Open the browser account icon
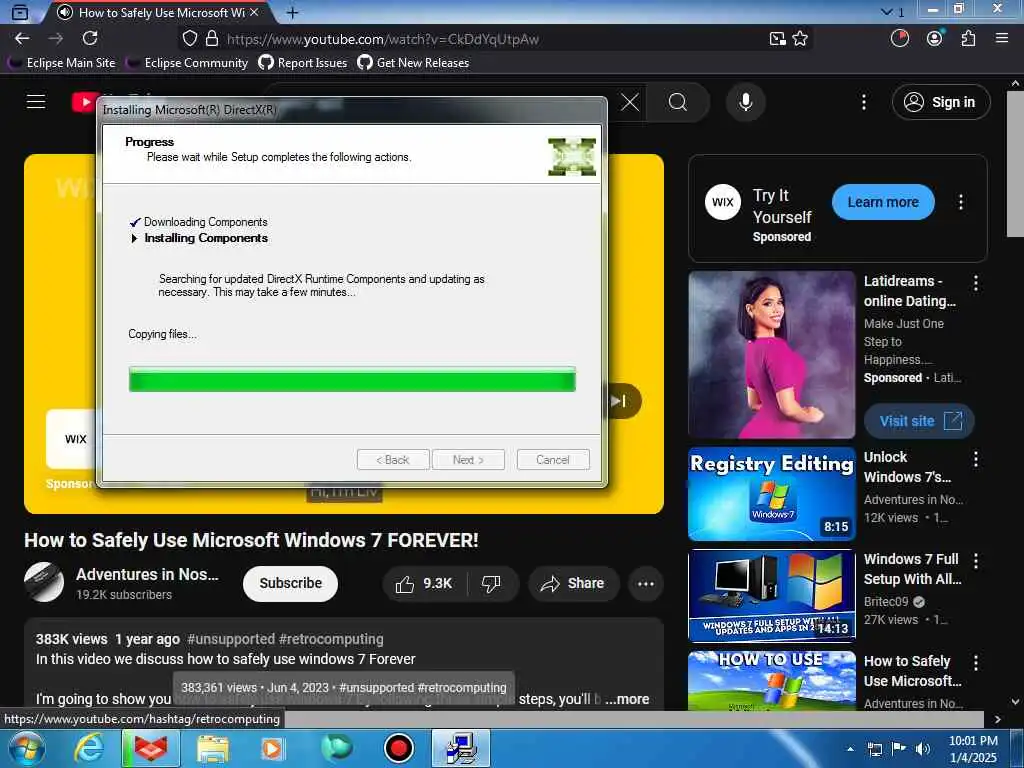The width and height of the screenshot is (1024, 768). pyautogui.click(x=935, y=39)
